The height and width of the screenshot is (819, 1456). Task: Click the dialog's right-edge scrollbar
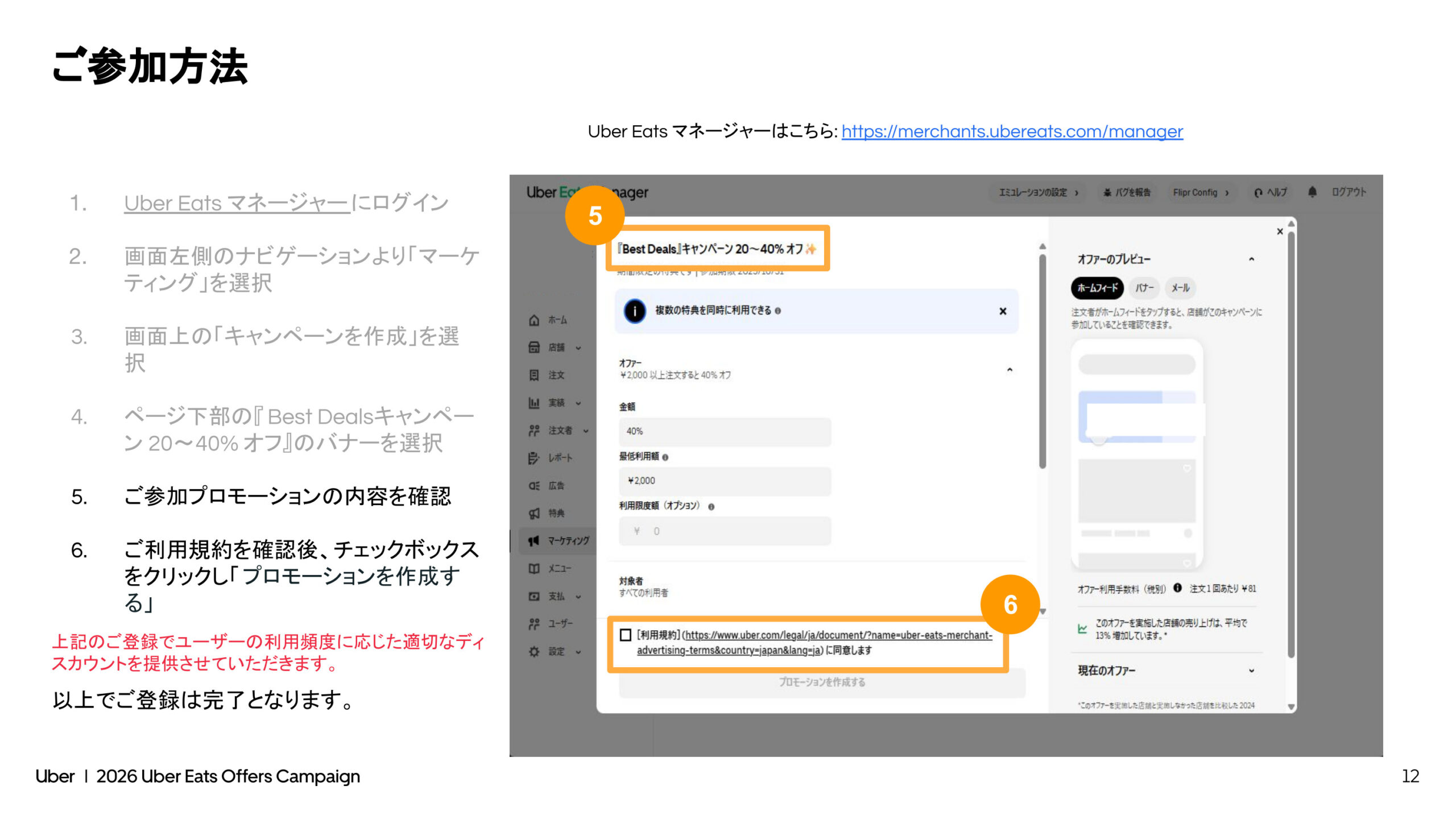pos(1290,444)
